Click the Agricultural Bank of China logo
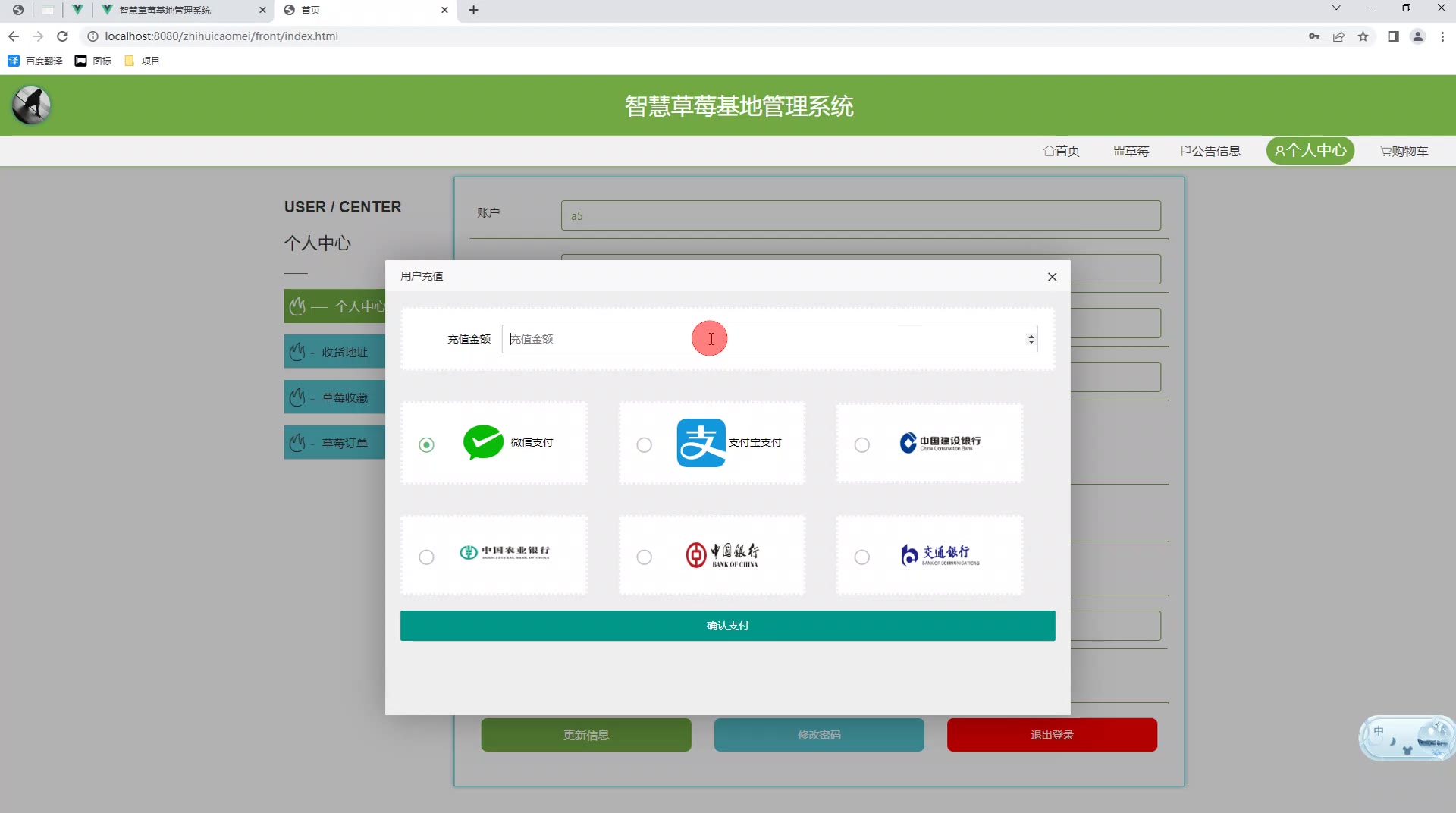 tap(504, 552)
